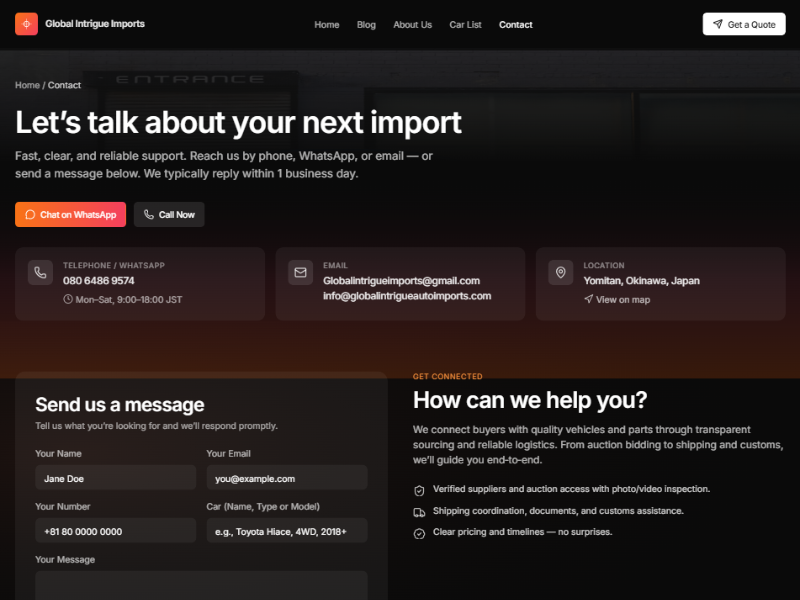The width and height of the screenshot is (800, 600).
Task: Click the phone receiver icon in Telephone card
Action: (40, 273)
